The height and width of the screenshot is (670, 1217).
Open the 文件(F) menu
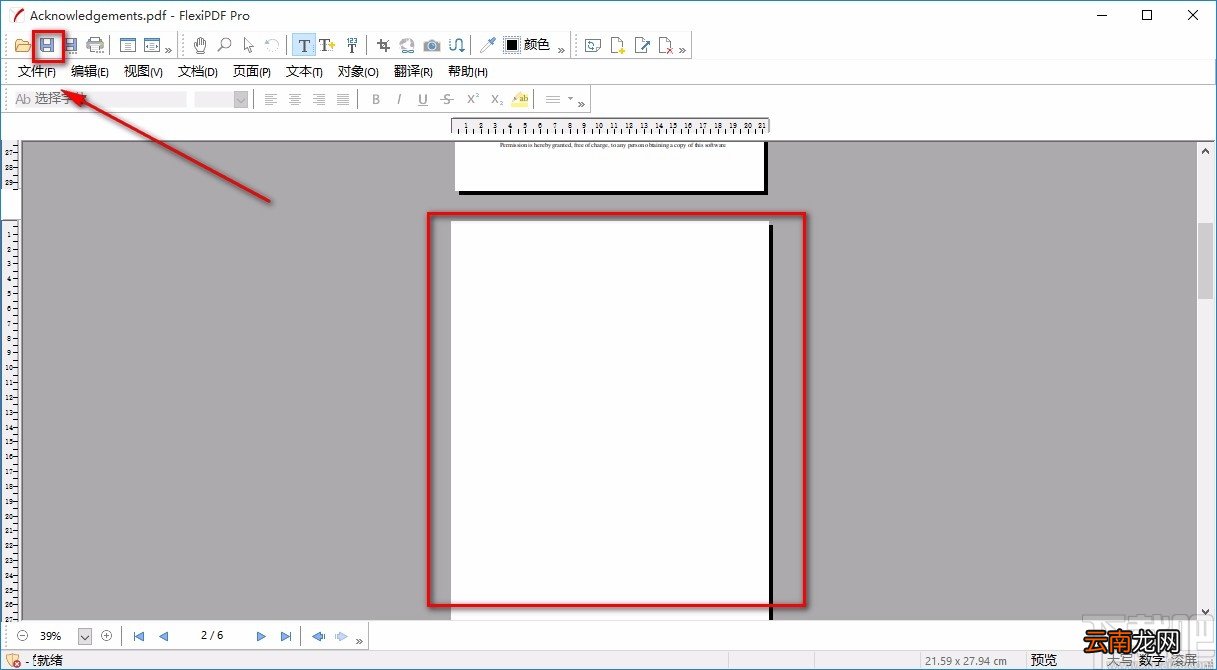(x=37, y=72)
